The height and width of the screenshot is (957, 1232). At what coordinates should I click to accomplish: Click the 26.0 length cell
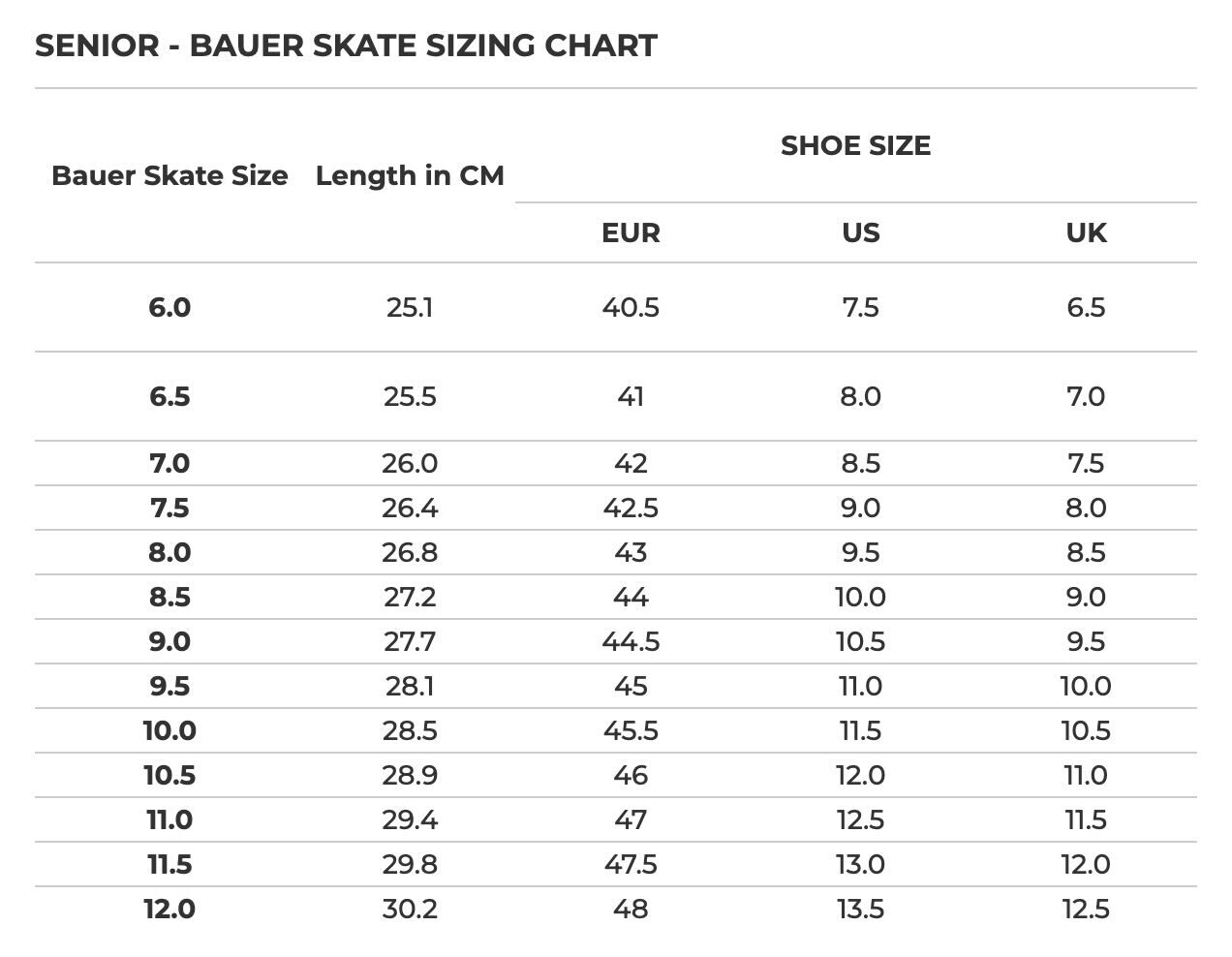[410, 463]
